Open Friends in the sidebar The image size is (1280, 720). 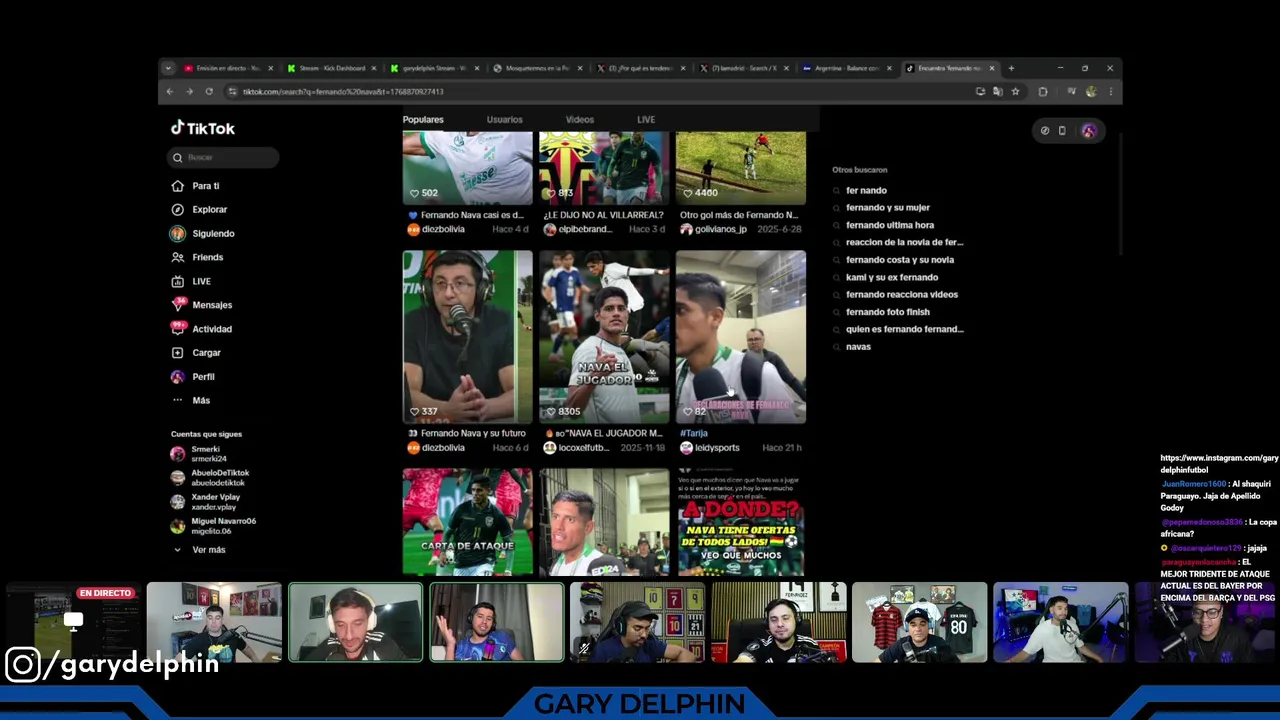click(x=198, y=257)
